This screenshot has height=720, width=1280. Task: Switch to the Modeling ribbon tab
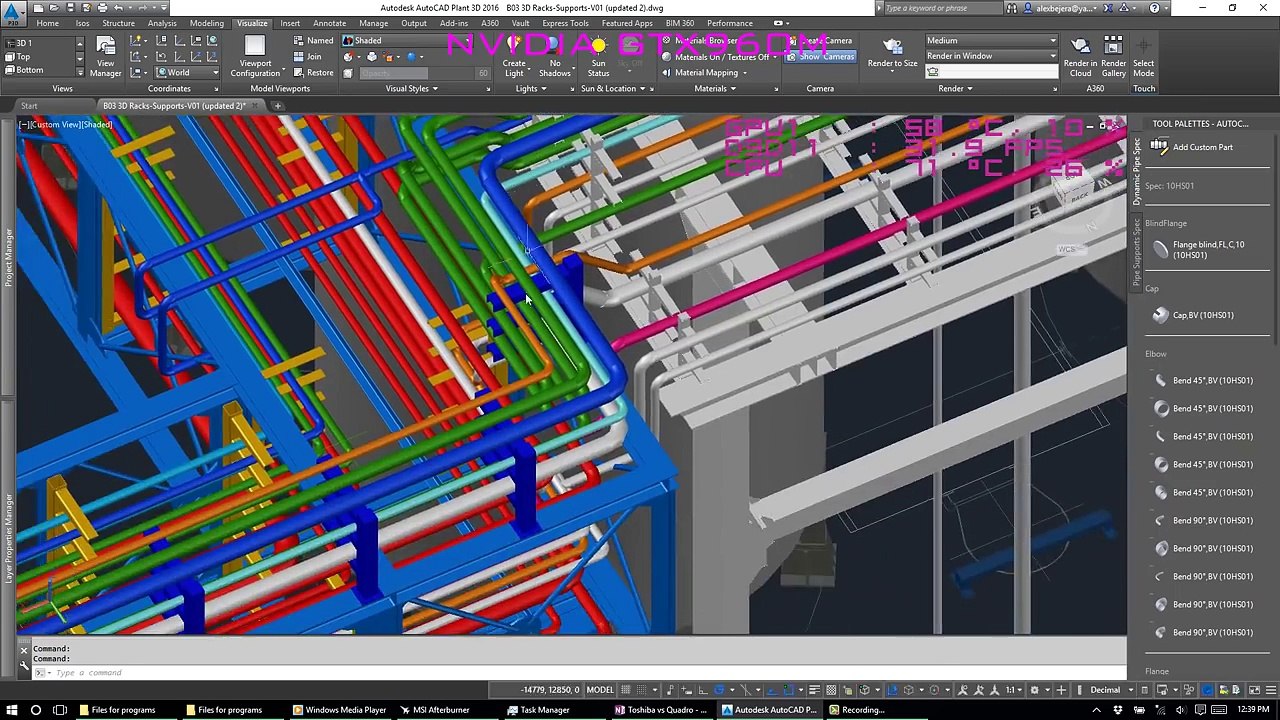point(206,23)
